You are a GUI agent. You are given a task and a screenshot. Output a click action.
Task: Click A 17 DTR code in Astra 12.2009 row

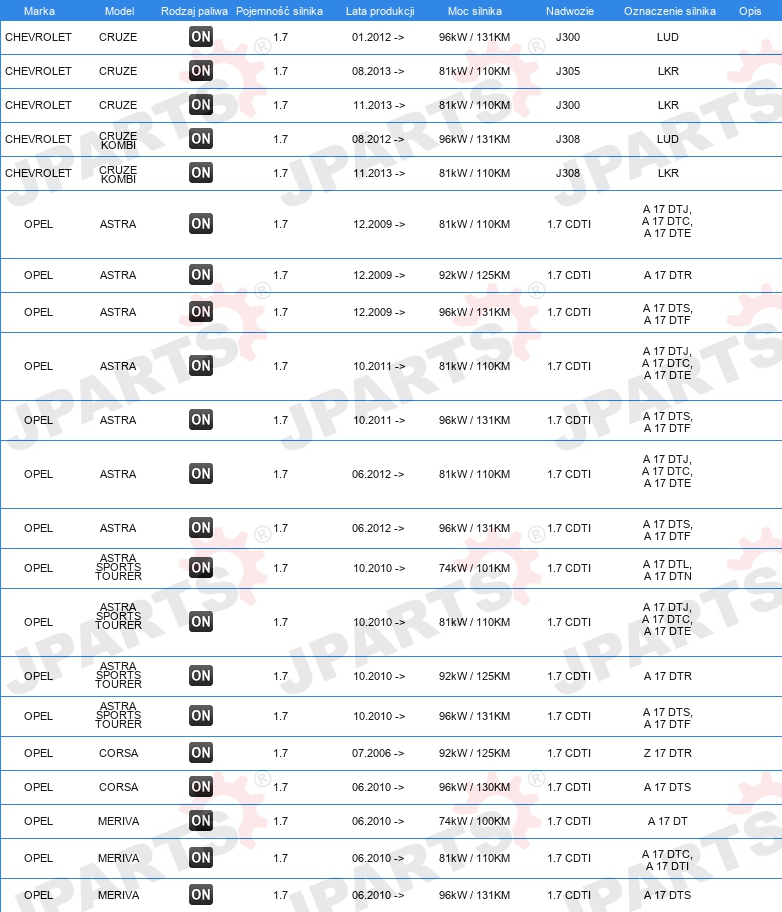click(x=668, y=275)
